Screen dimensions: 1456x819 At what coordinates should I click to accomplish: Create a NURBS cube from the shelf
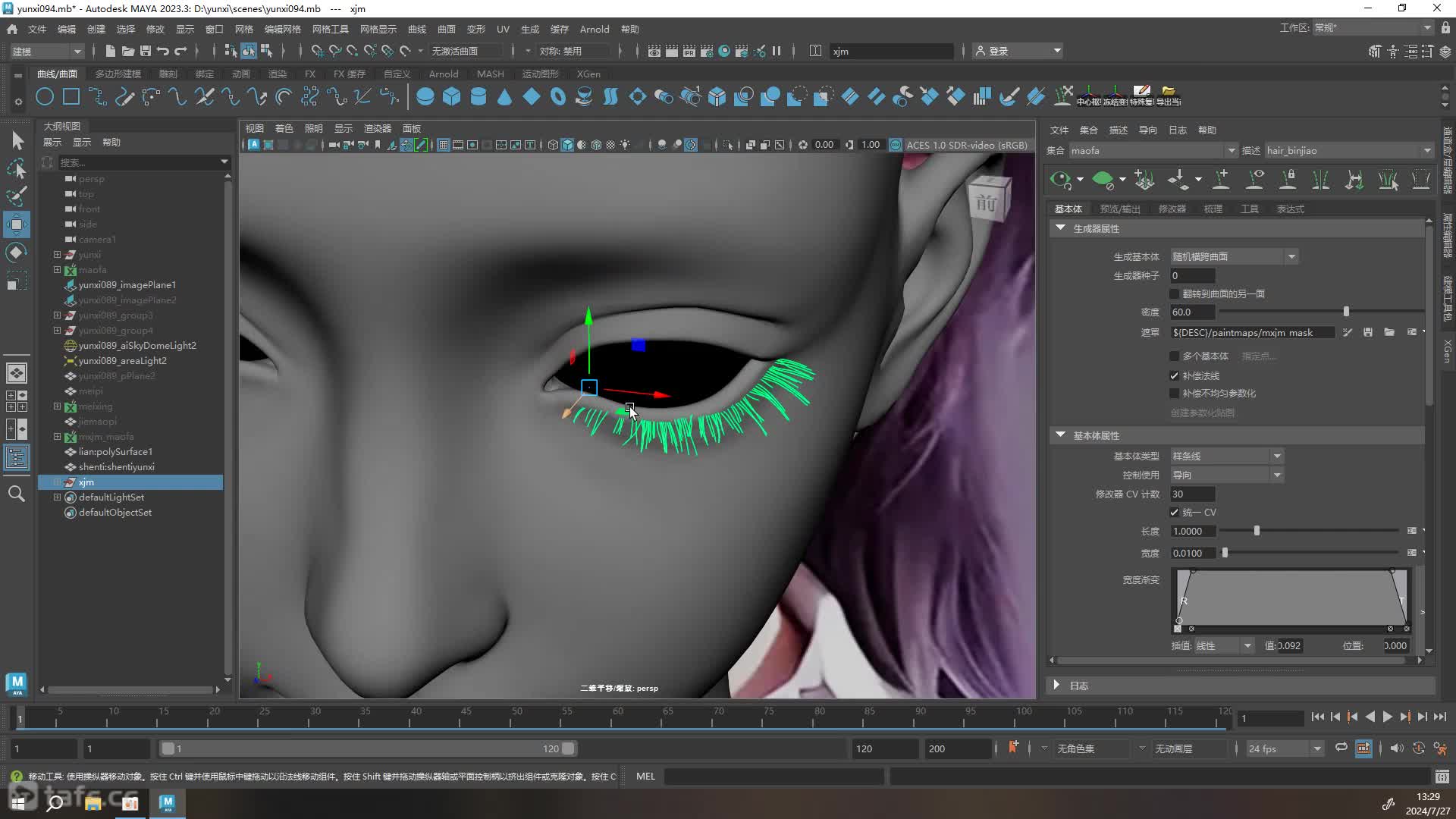click(x=452, y=96)
